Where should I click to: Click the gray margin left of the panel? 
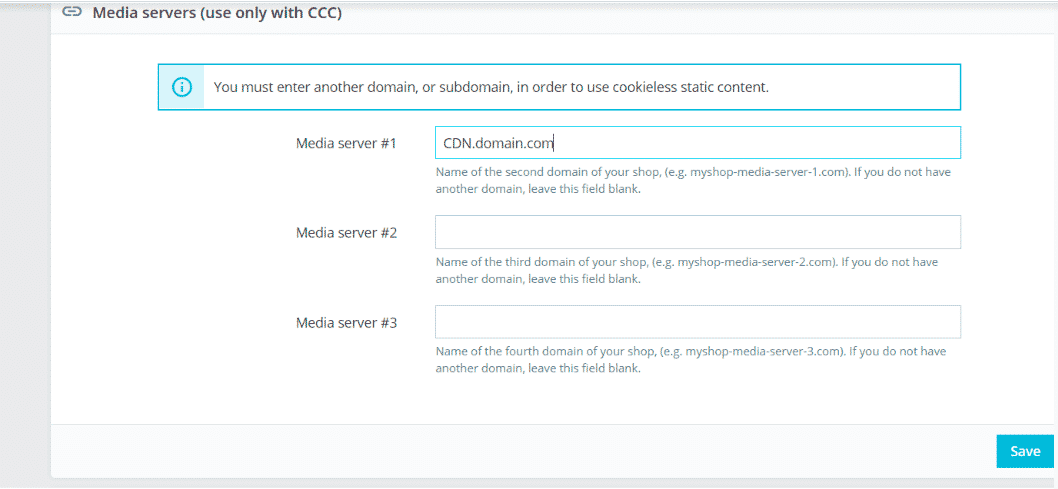tap(25, 243)
